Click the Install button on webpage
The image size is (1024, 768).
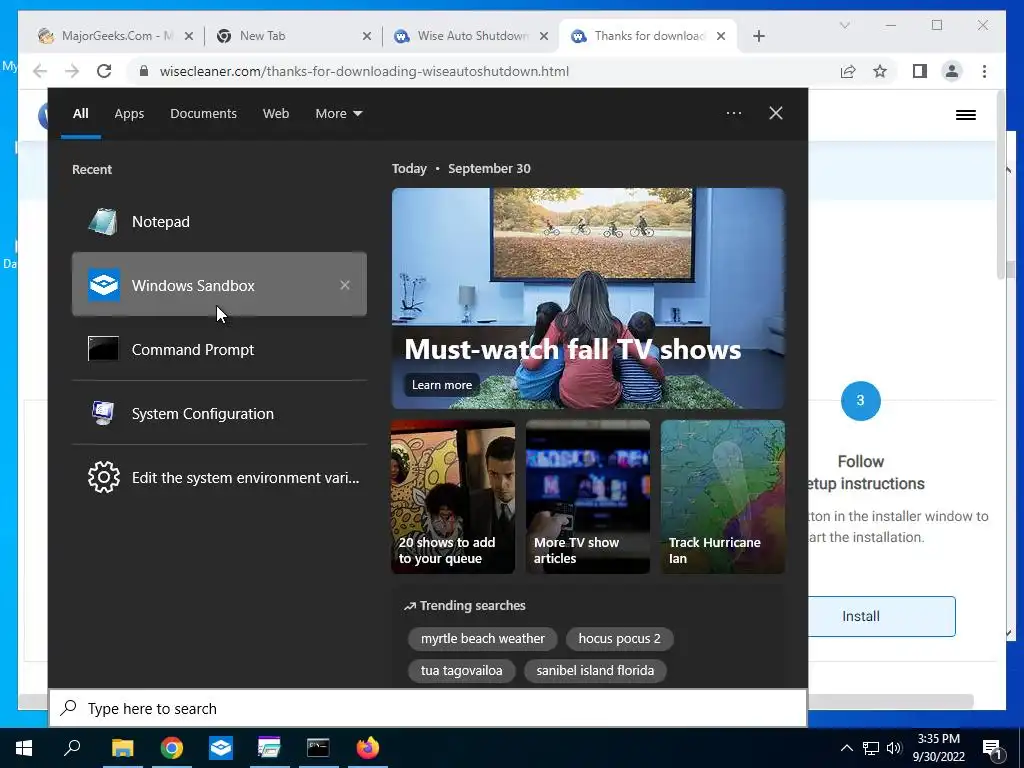click(x=882, y=616)
